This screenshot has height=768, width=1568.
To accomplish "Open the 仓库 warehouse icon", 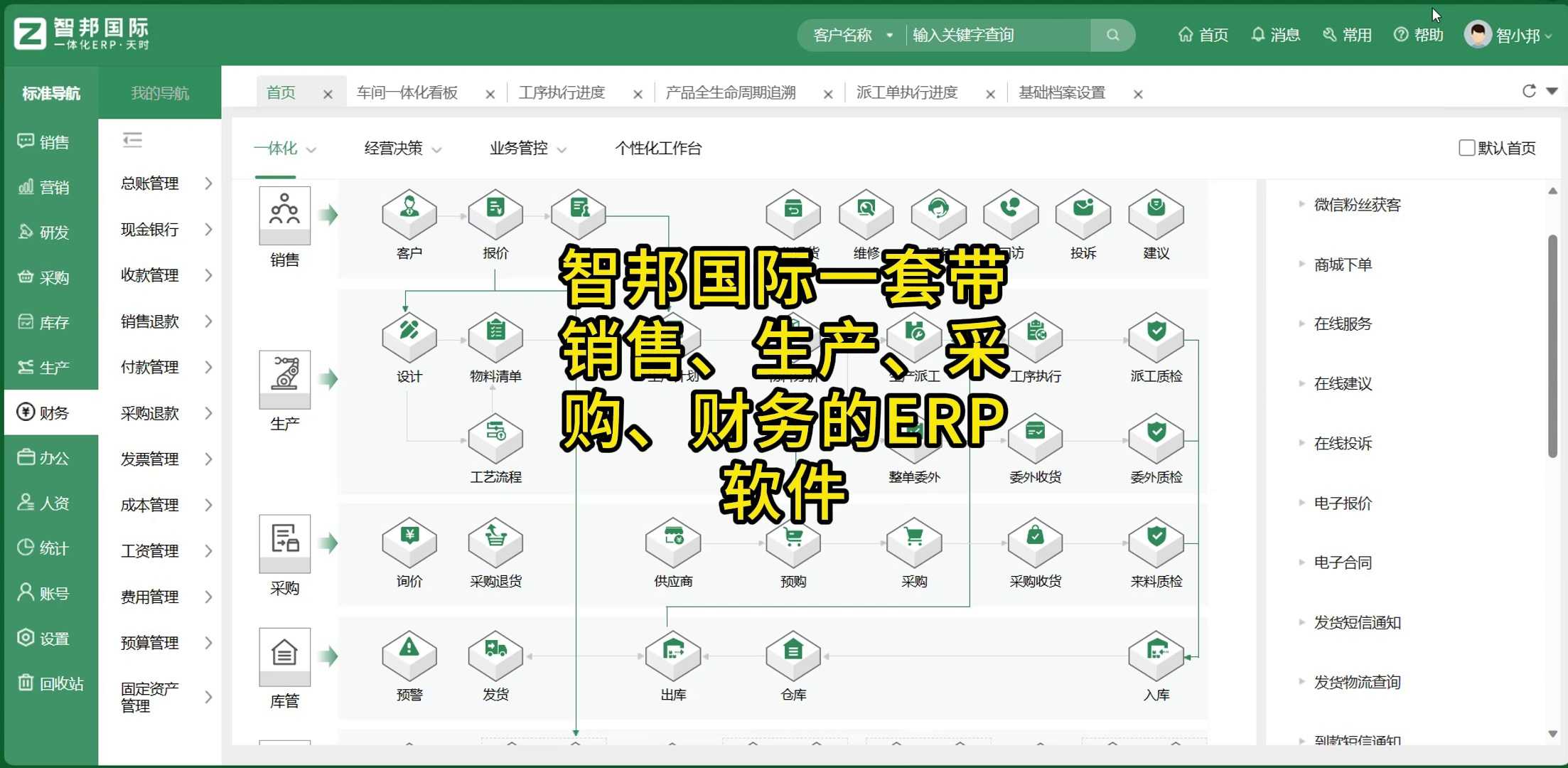I will point(793,656).
